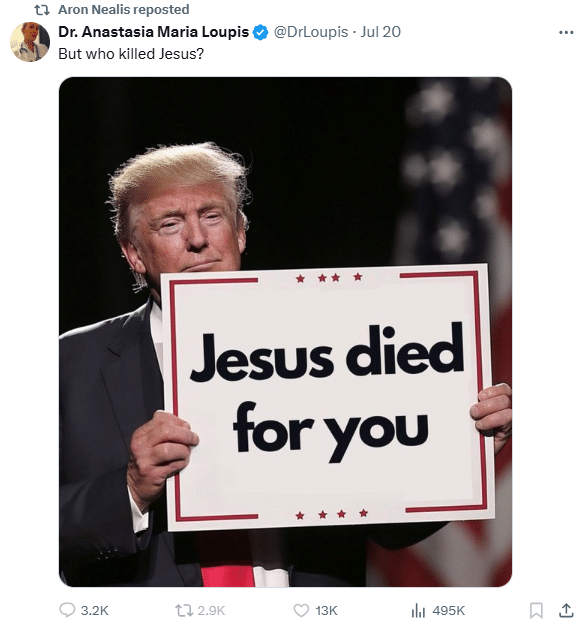Open the author's profile avatar picture

[30, 42]
